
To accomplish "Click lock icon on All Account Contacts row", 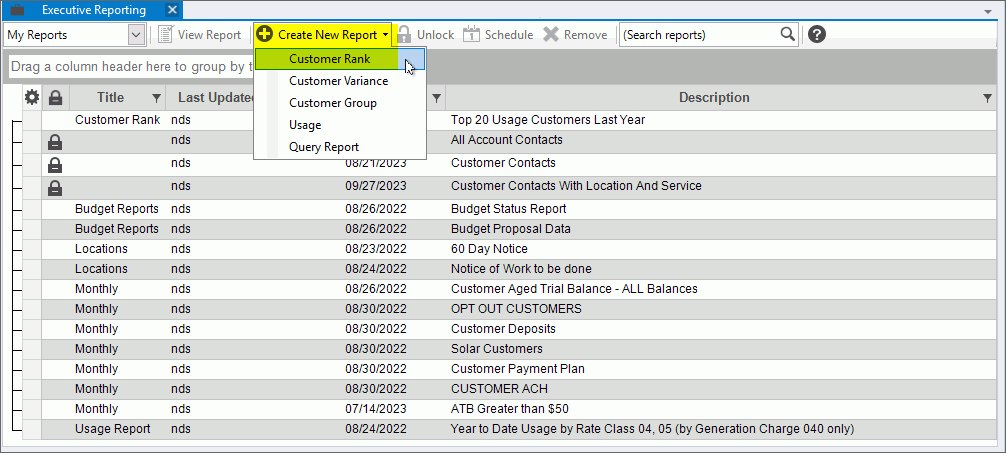I will 55,142.
